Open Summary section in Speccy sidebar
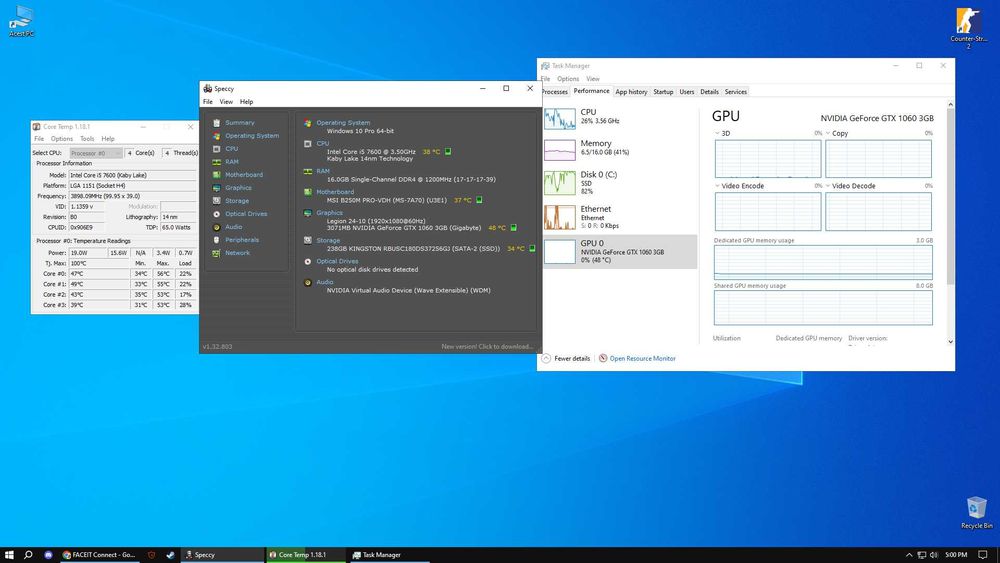Image resolution: width=1000 pixels, height=563 pixels. [239, 122]
